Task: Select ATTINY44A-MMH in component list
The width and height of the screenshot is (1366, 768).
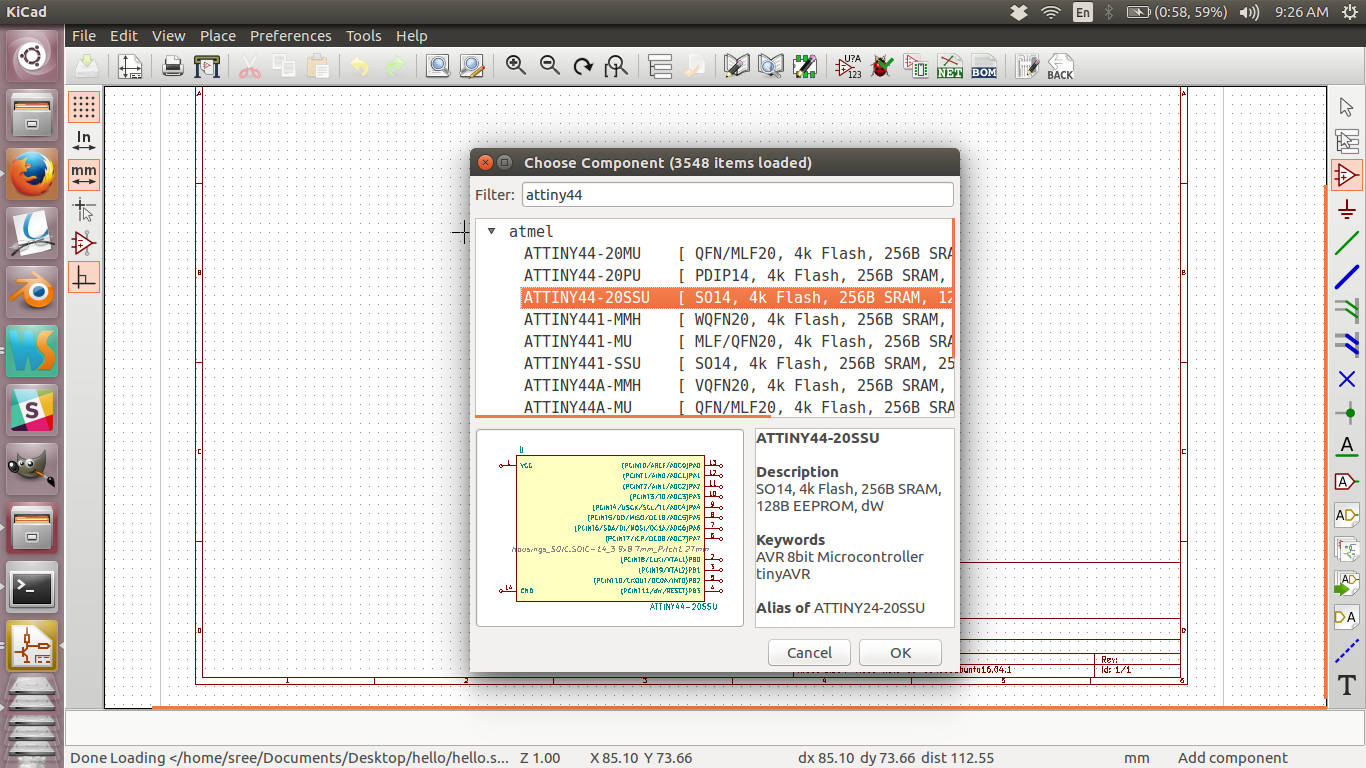Action: 738,385
